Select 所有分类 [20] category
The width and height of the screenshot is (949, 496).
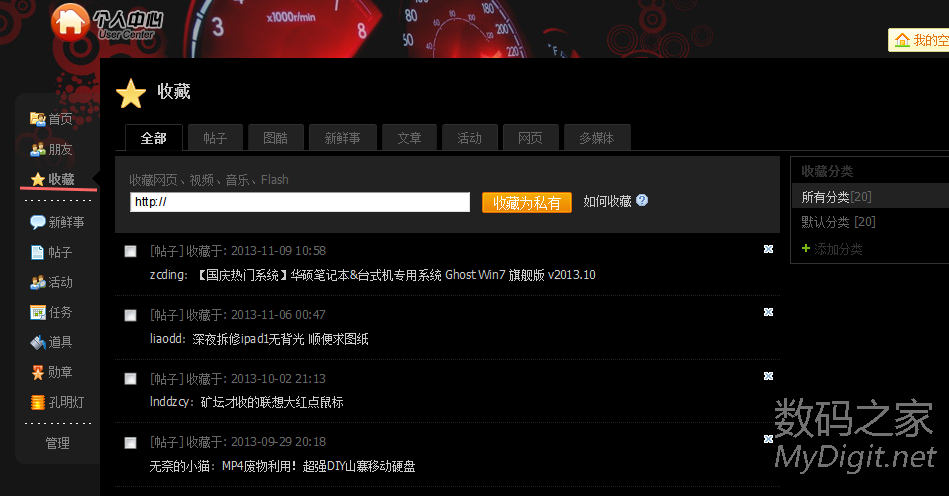coord(836,197)
